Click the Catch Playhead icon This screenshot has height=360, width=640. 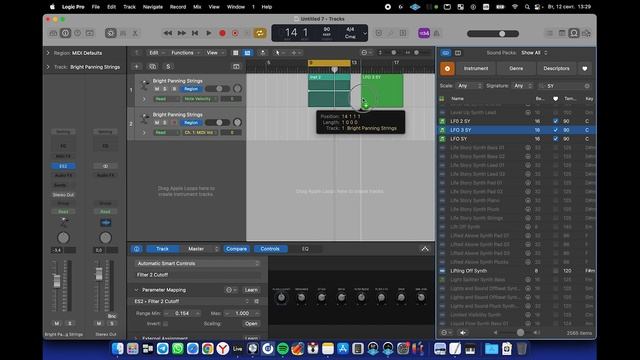click(262, 53)
